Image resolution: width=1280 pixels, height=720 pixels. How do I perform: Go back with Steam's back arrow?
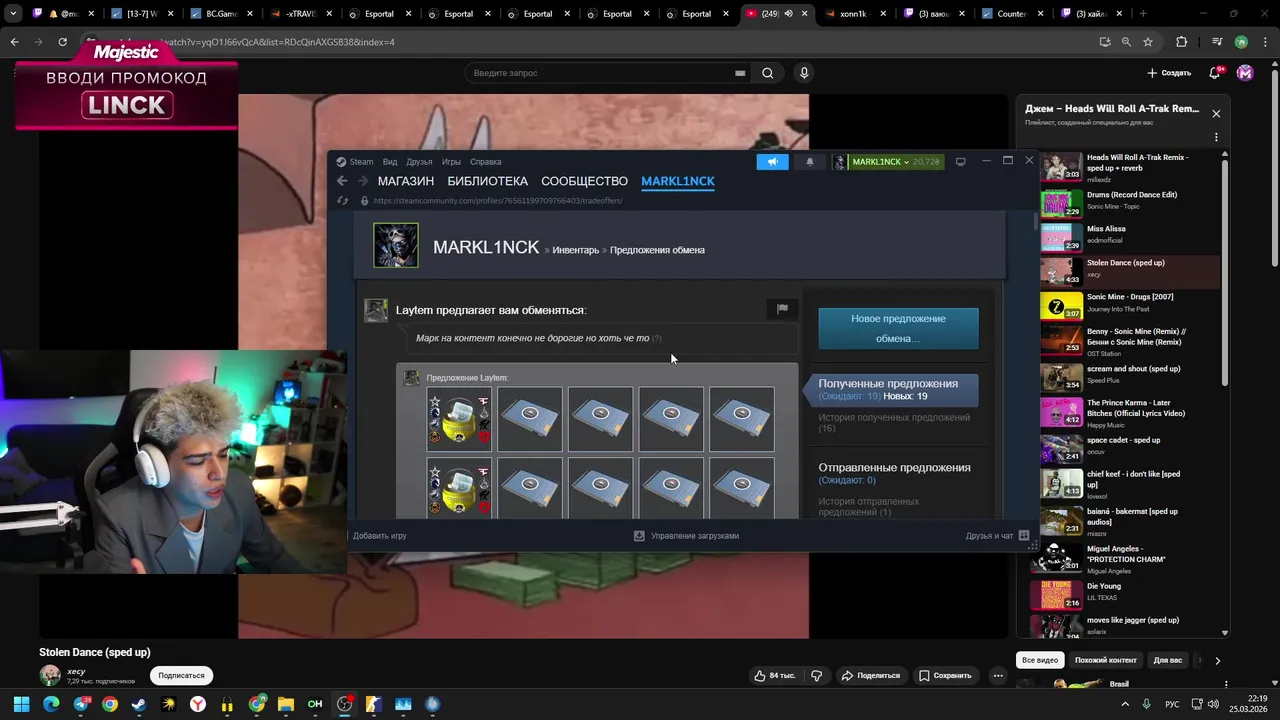342,181
